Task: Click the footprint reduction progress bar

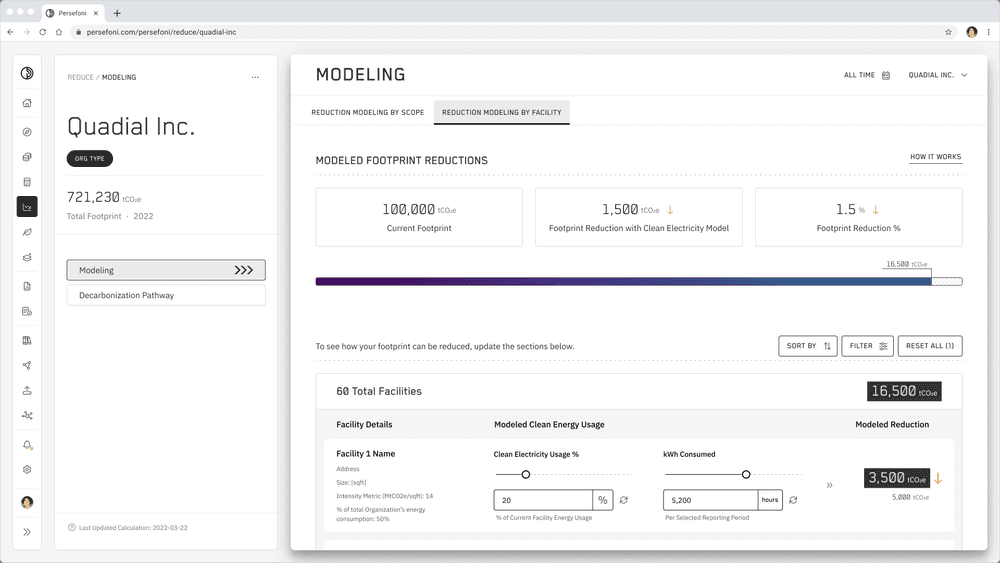Action: tap(638, 281)
